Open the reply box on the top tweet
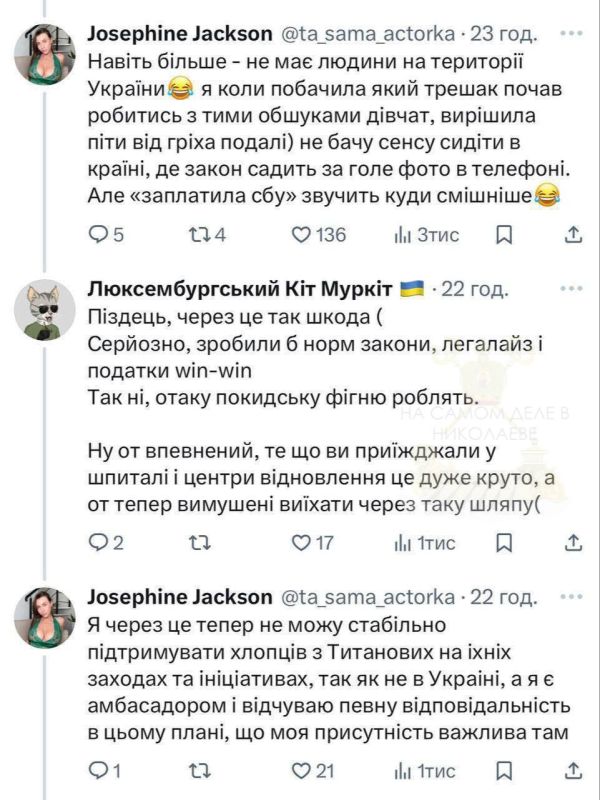The height and width of the screenshot is (800, 600). [x=95, y=236]
